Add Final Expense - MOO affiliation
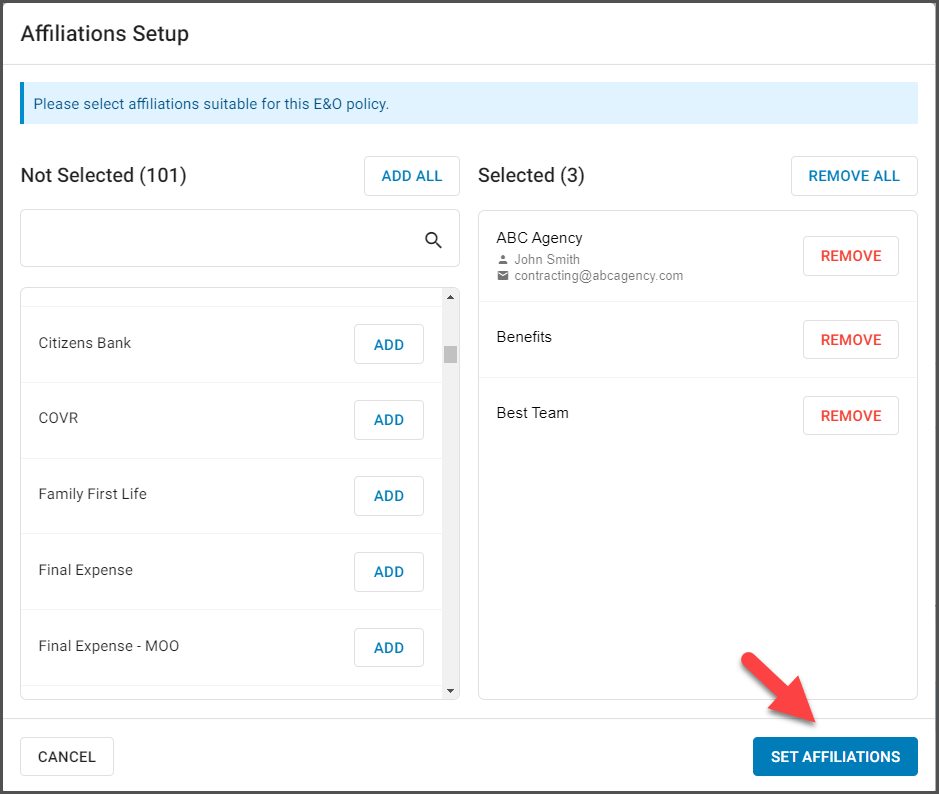This screenshot has height=794, width=939. pyautogui.click(x=389, y=647)
